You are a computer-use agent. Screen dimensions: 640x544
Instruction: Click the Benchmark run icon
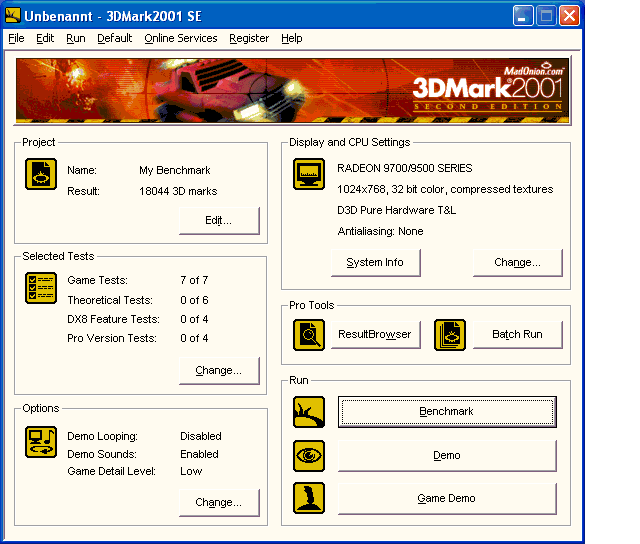click(x=309, y=412)
